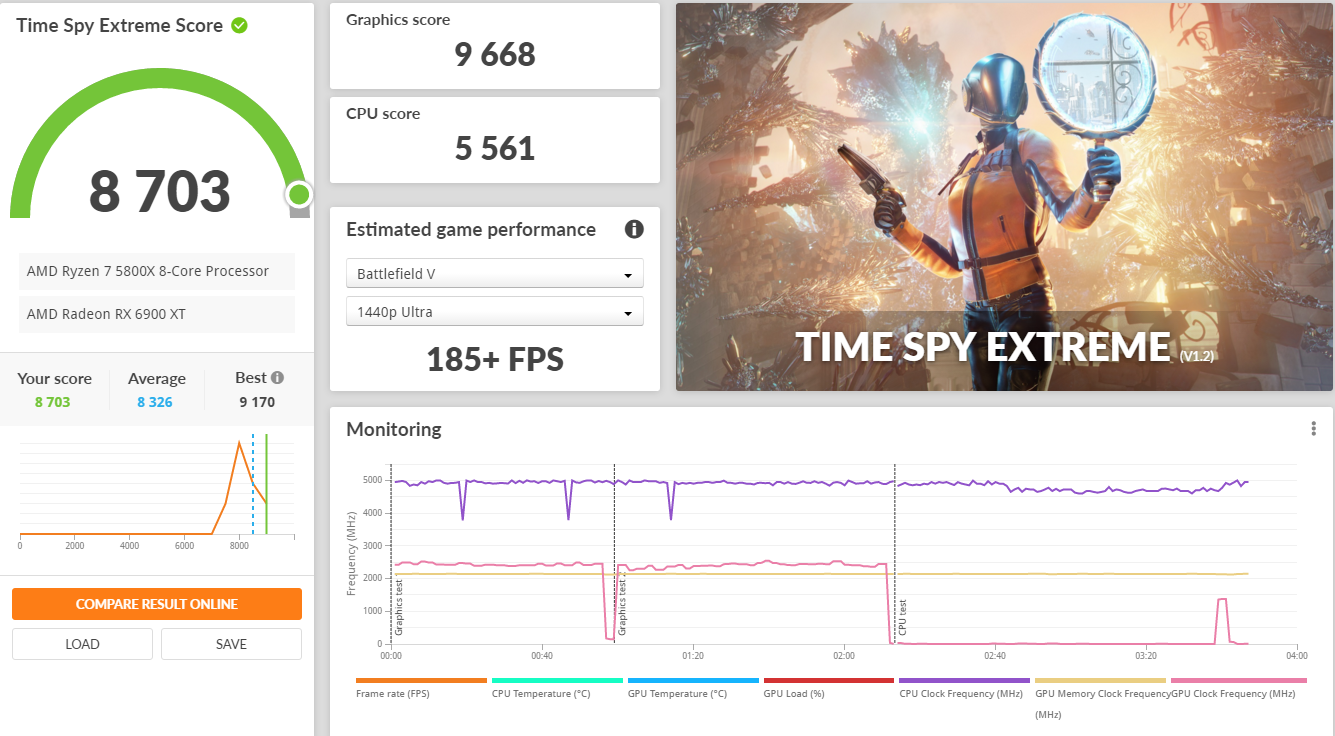Click the green validation checkmark icon
Viewport: 1335px width, 736px height.
(239, 25)
